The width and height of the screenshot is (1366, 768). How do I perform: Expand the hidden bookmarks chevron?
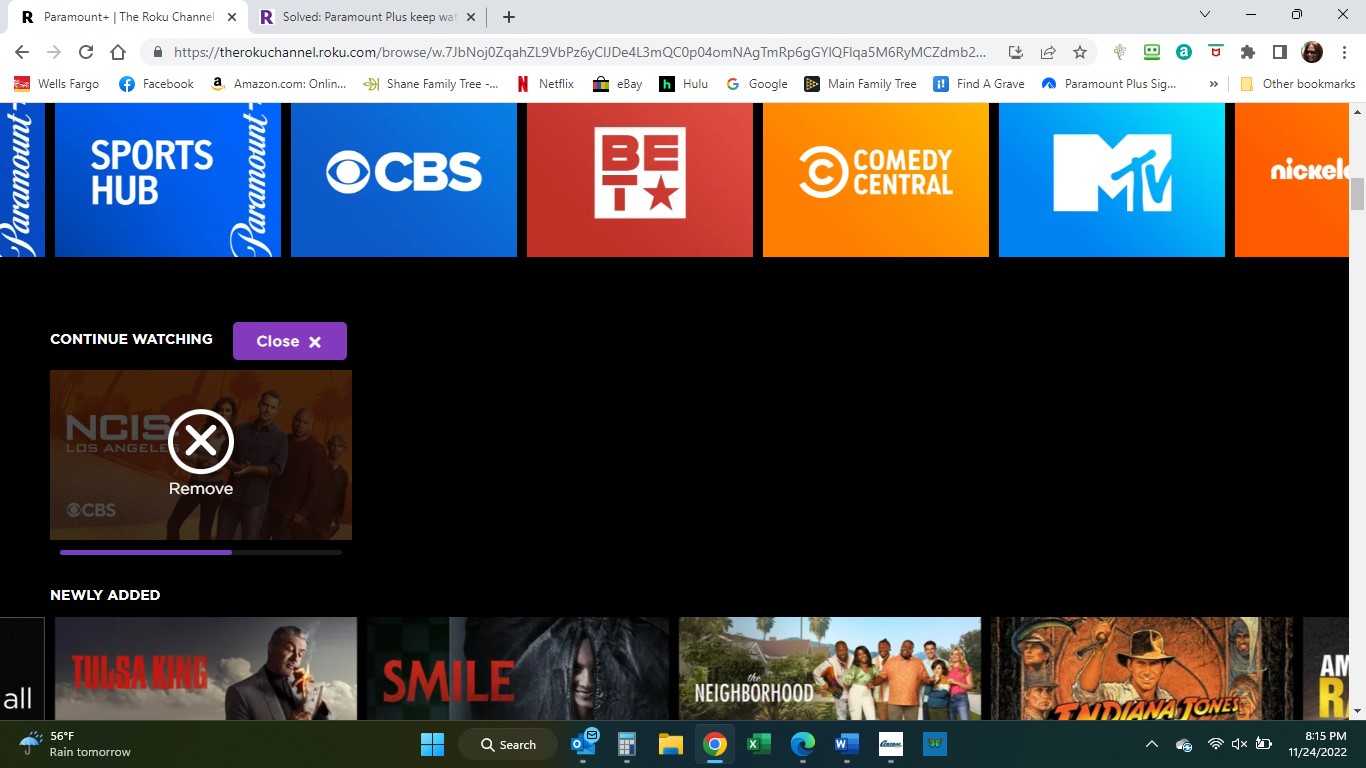(1214, 84)
